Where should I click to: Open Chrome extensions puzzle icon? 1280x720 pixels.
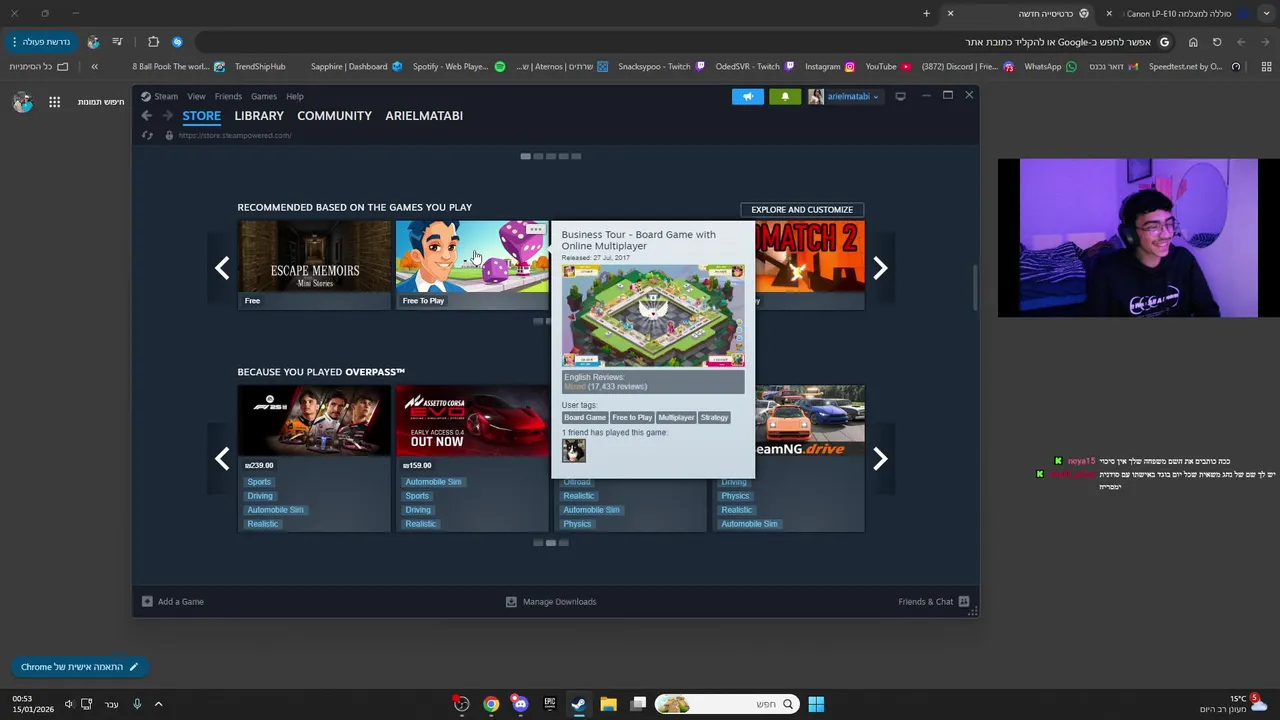coord(153,42)
